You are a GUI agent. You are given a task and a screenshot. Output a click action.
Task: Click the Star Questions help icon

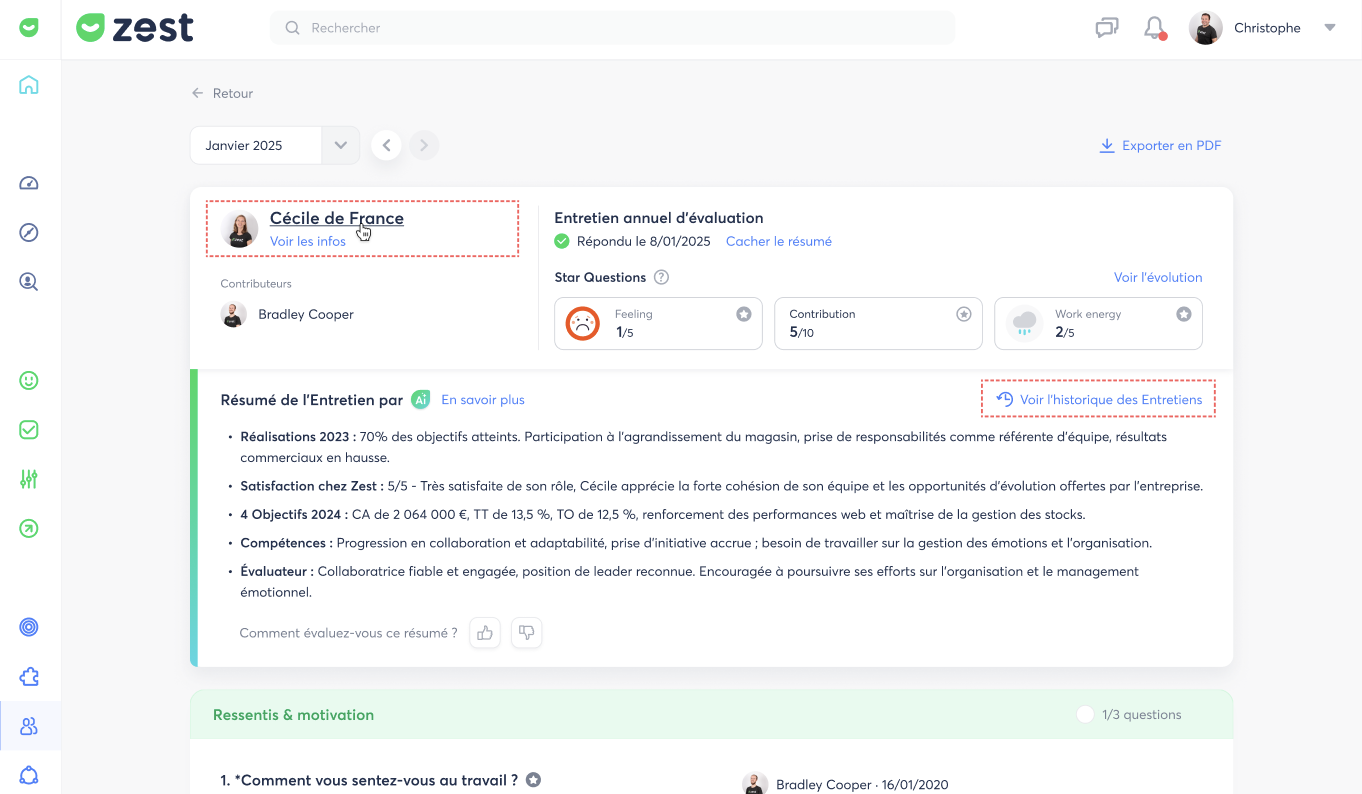pos(661,277)
